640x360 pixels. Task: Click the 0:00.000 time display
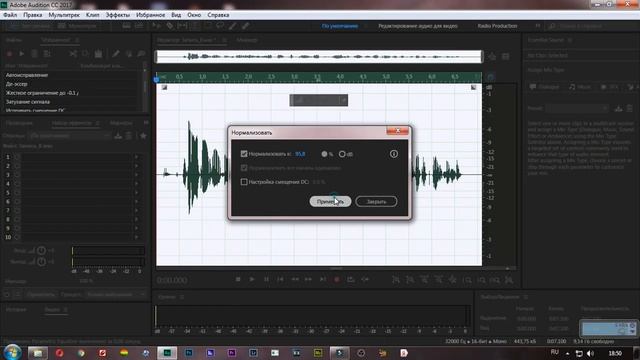coord(172,280)
